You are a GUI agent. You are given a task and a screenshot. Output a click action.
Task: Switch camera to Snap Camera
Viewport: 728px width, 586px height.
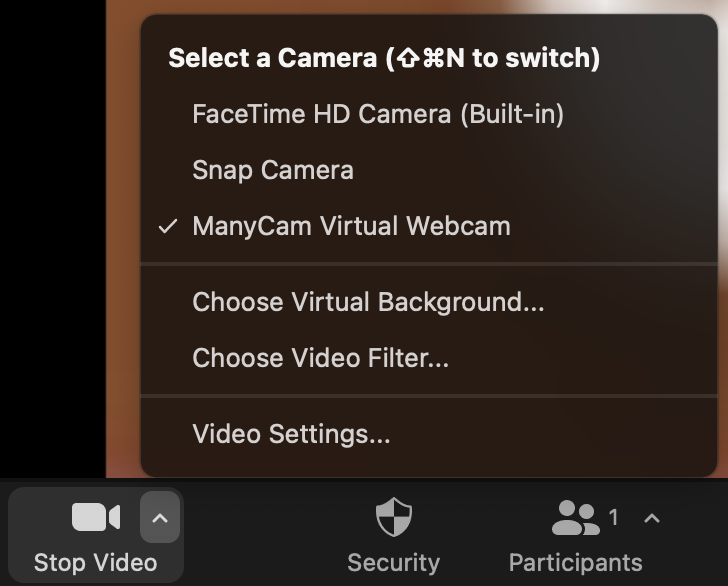(x=273, y=170)
